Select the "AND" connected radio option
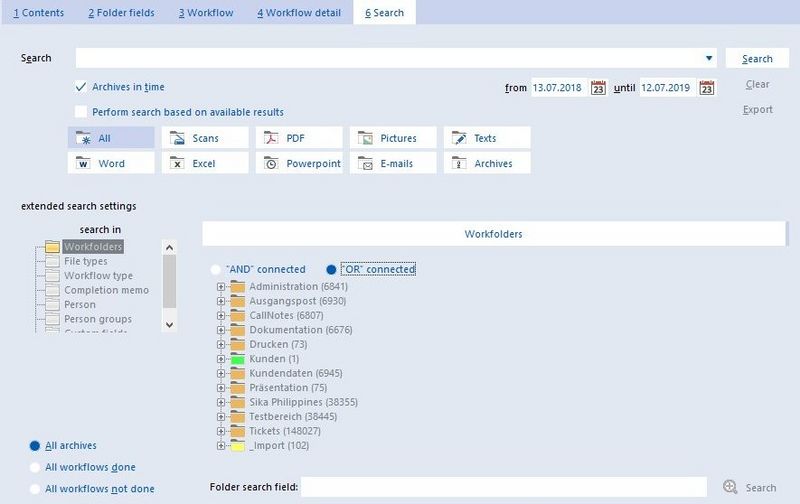 [x=217, y=269]
